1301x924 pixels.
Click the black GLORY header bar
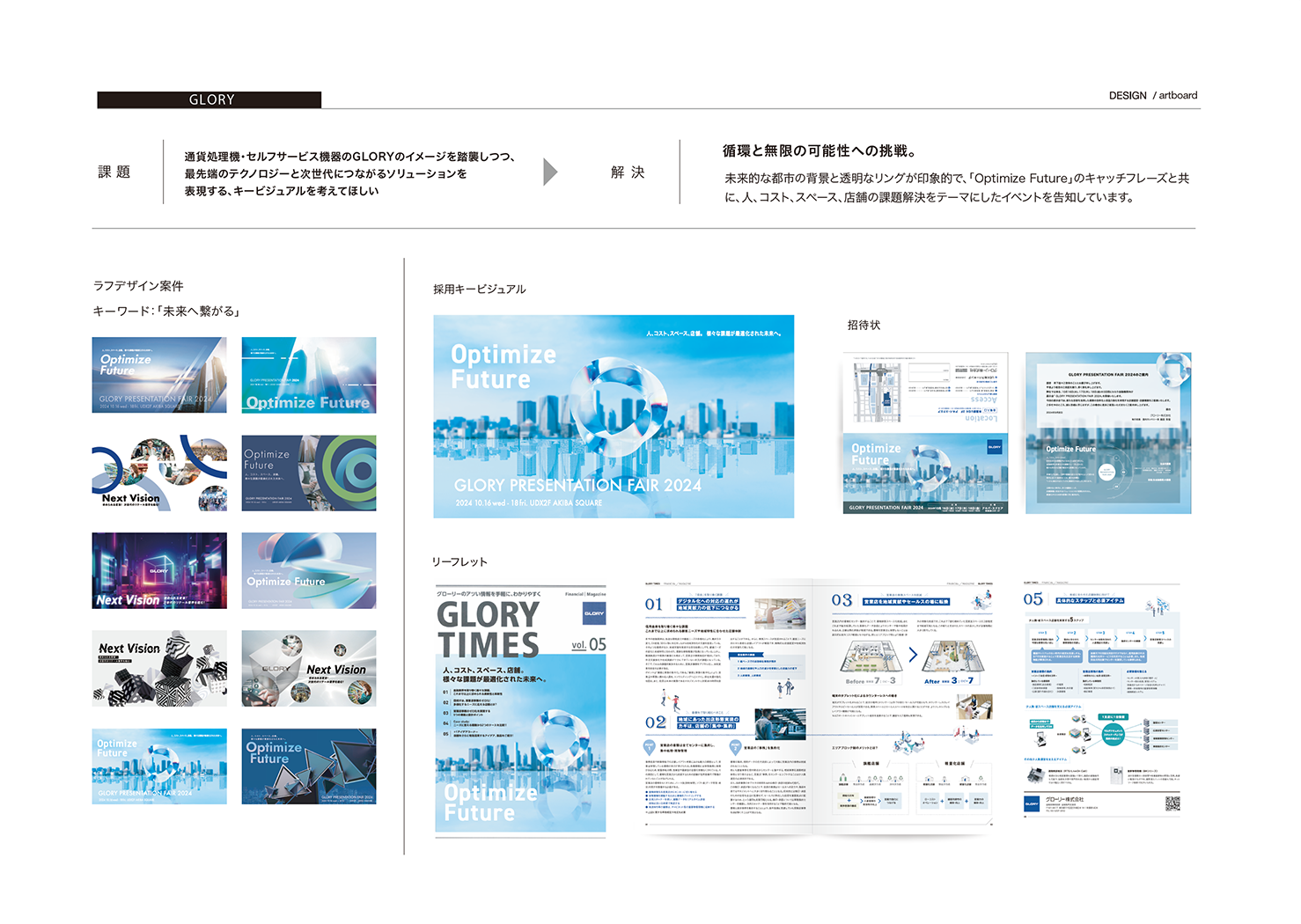click(x=209, y=99)
